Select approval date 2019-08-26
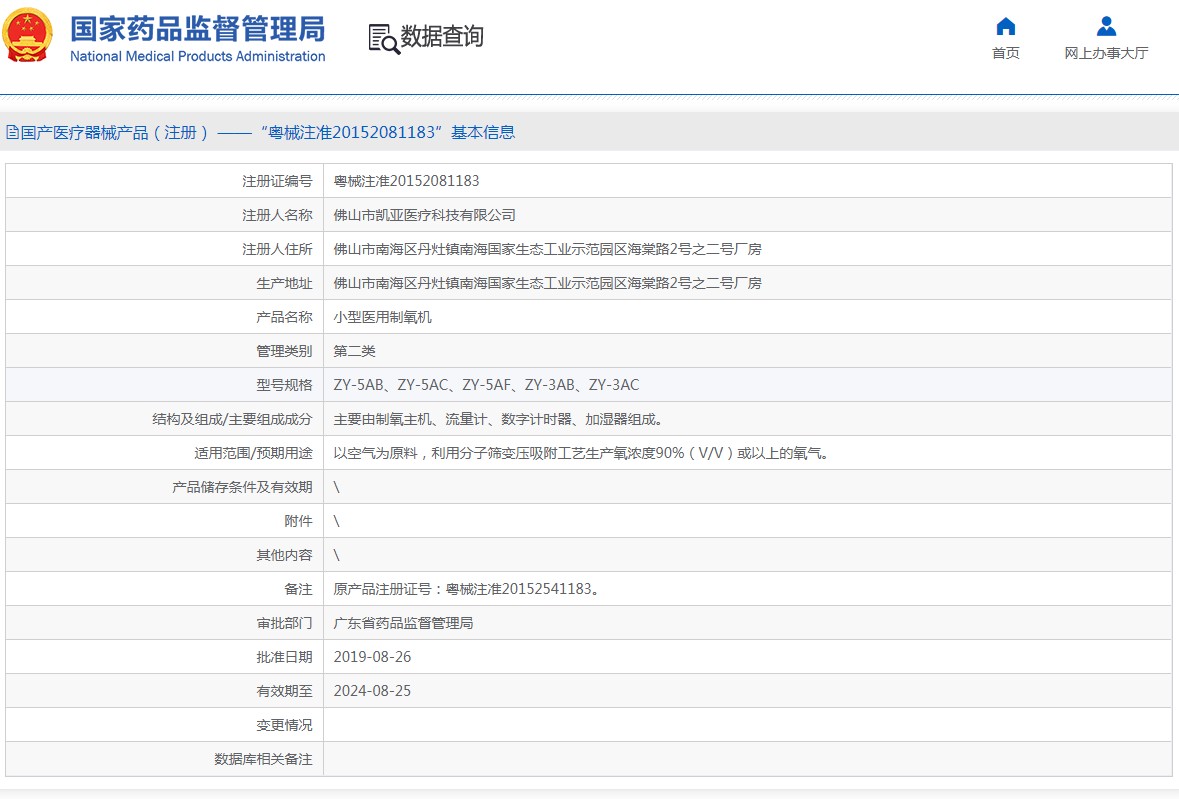Image resolution: width=1179 pixels, height=799 pixels. click(x=372, y=657)
